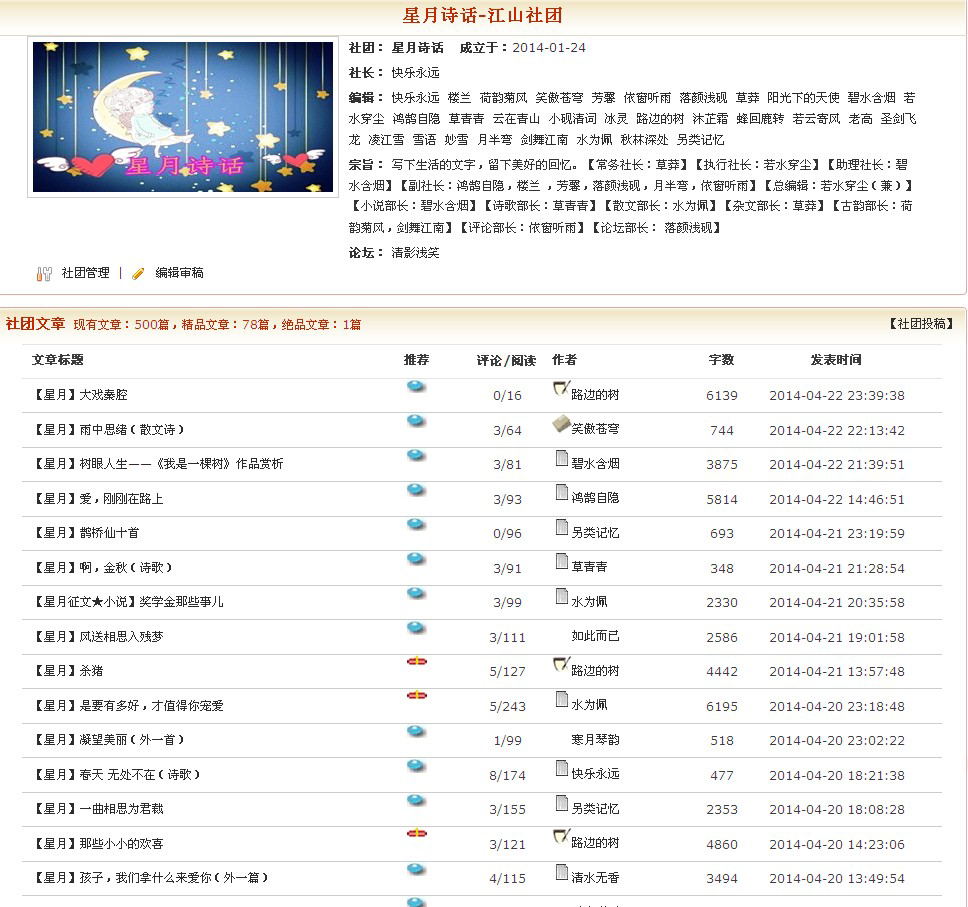Image resolution: width=968 pixels, height=907 pixels.
Task: Click timestamp 2014-04-22 23:39:38
Action: [x=837, y=395]
